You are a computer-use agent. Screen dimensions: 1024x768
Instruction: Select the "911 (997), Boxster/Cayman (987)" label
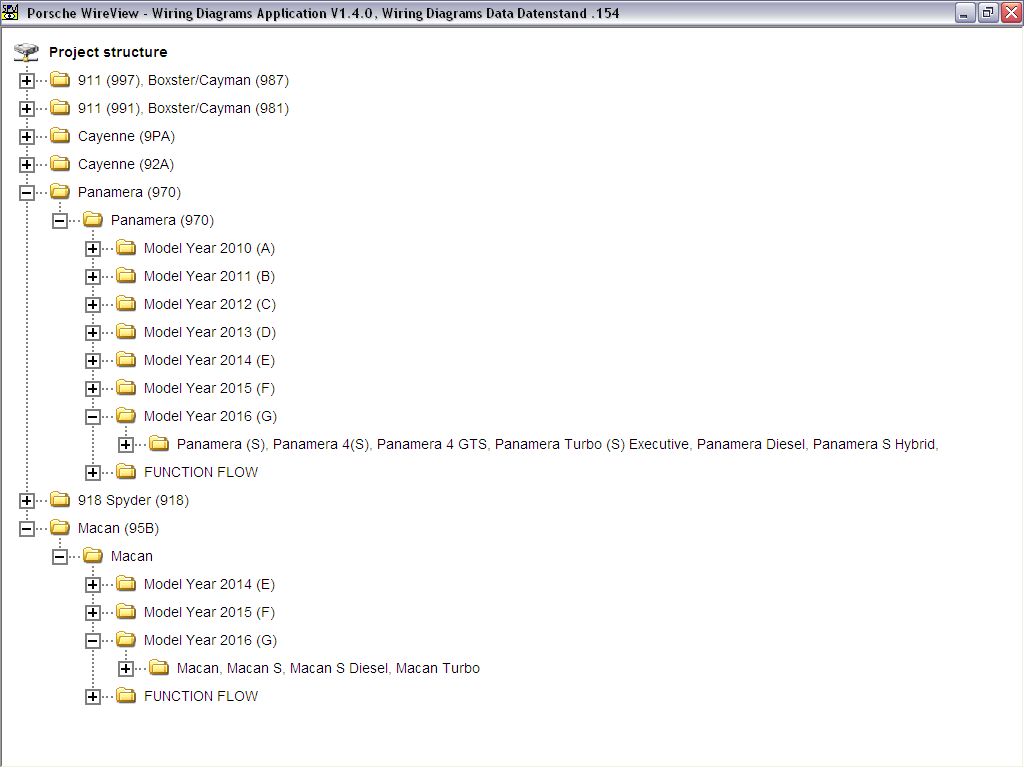coord(184,80)
